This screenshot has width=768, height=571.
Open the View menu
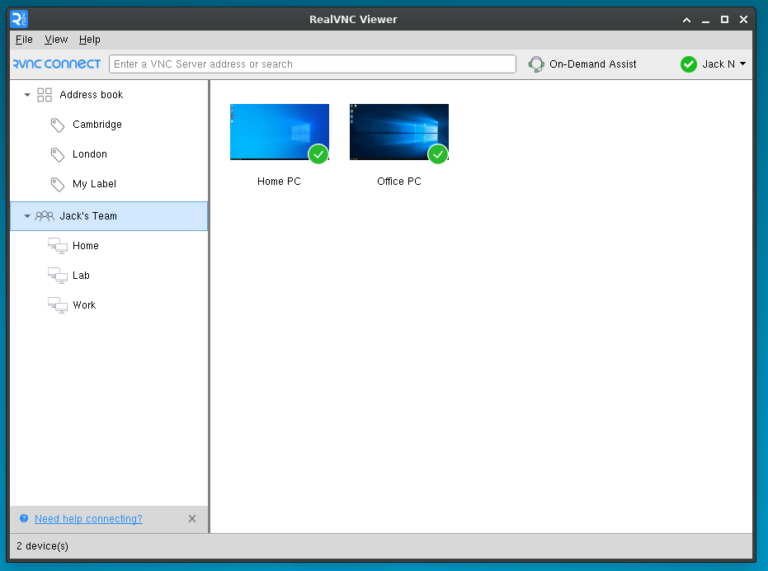tap(56, 40)
